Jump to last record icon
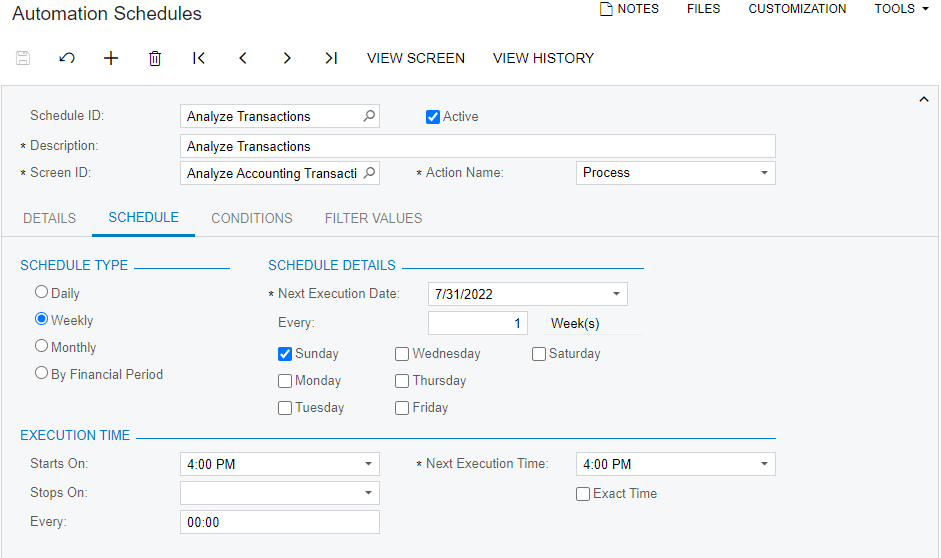 click(x=331, y=58)
